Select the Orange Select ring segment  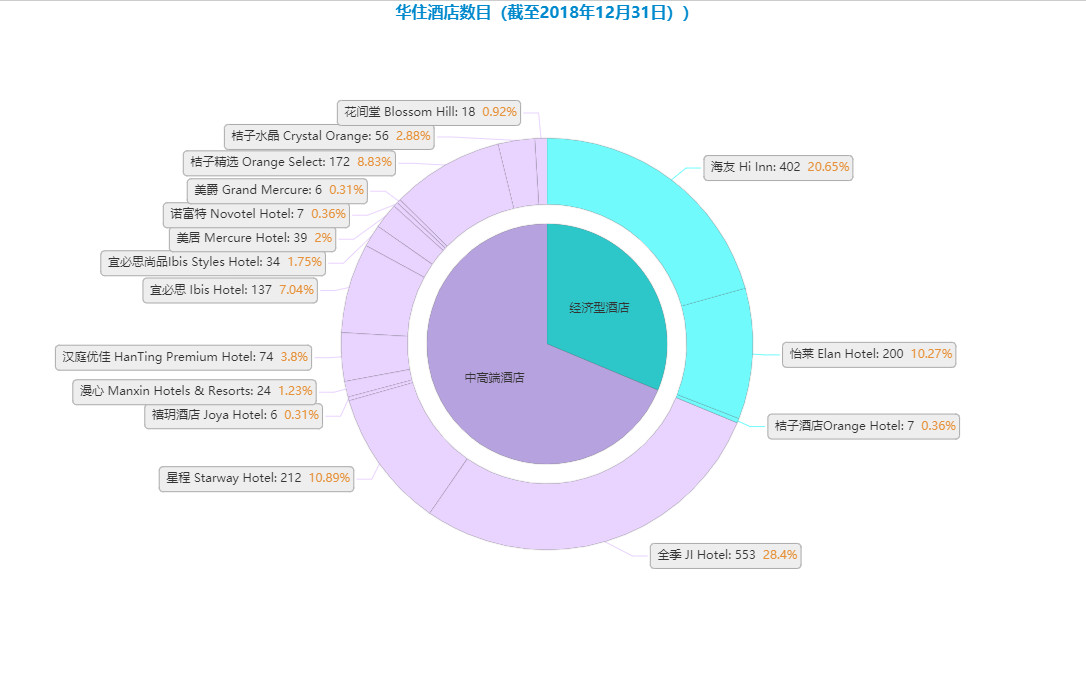click(x=461, y=190)
